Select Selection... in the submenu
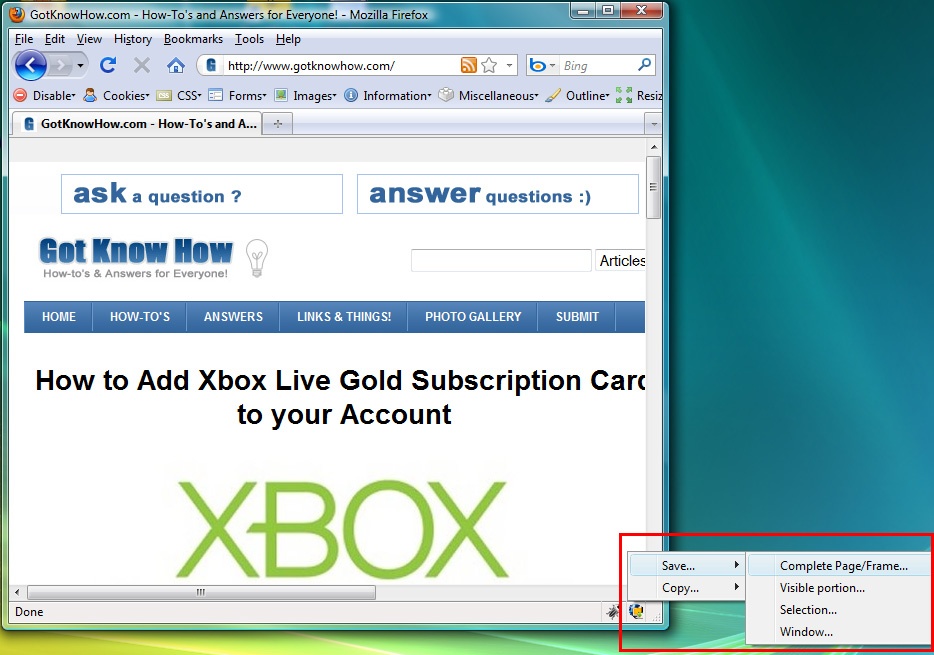 839,610
